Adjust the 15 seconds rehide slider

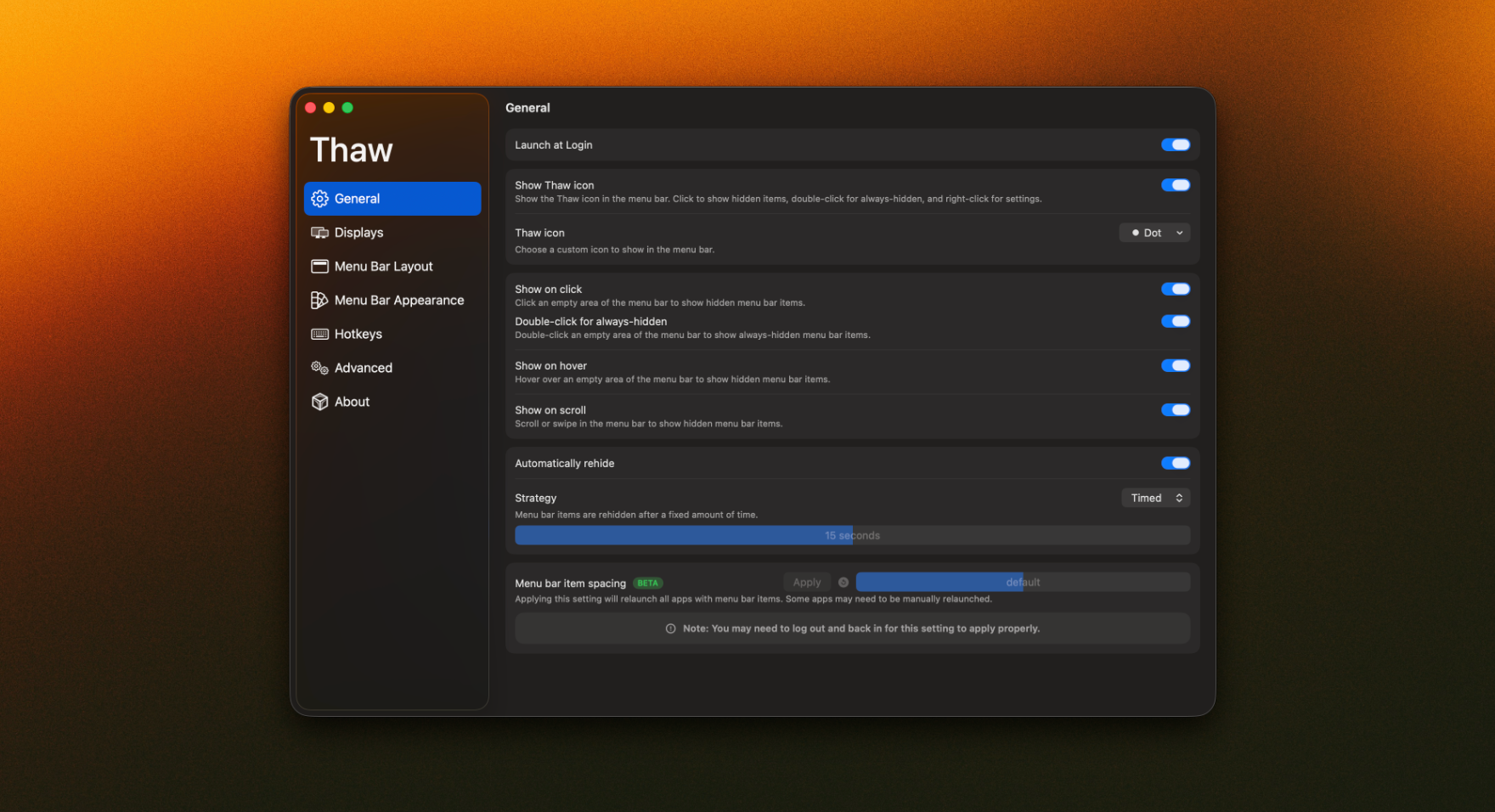(852, 535)
